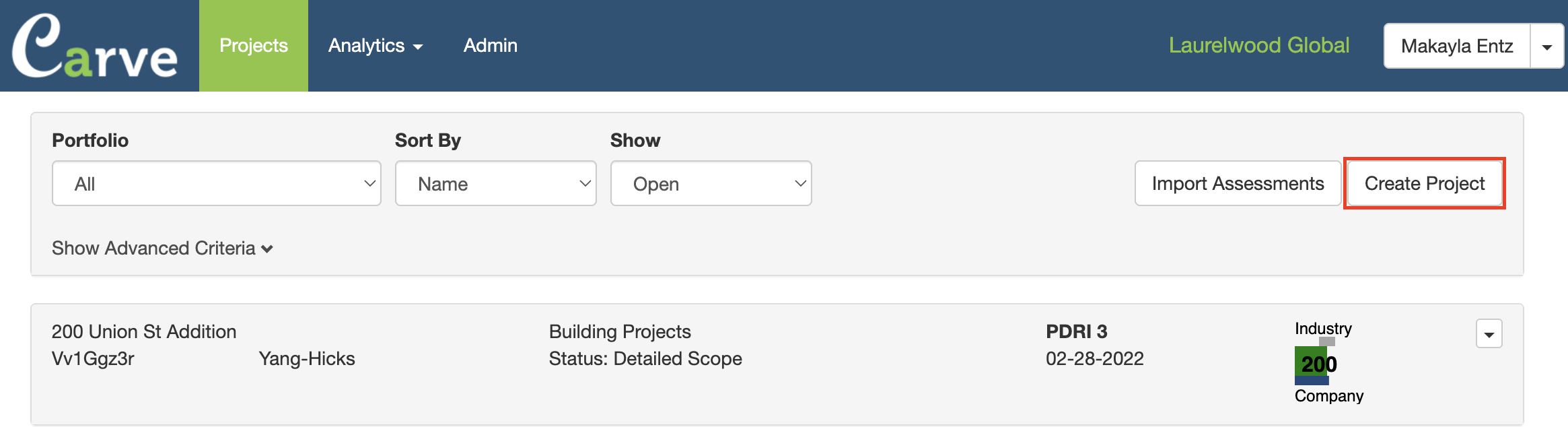Click the Laurelwood Global company link
Image resolution: width=1568 pixels, height=427 pixels.
pos(1258,46)
